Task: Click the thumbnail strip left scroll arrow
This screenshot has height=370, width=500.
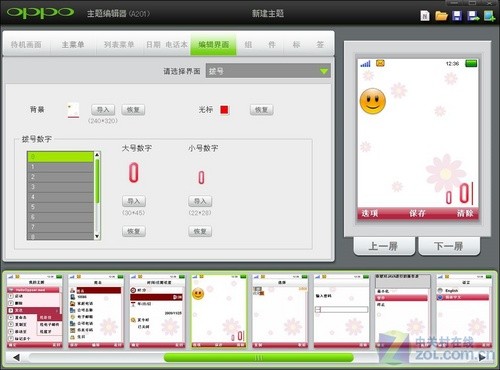Action: (16, 358)
